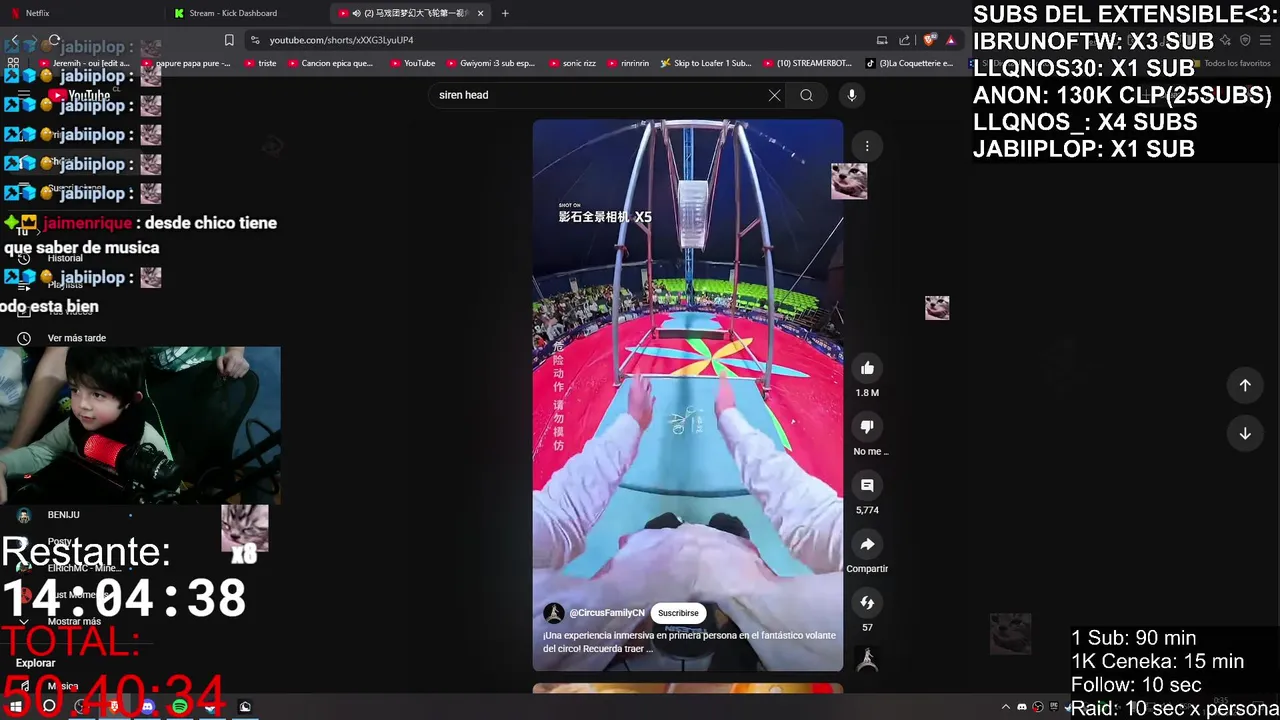
Task: Go to the previous Short arrow
Action: tap(1245, 385)
